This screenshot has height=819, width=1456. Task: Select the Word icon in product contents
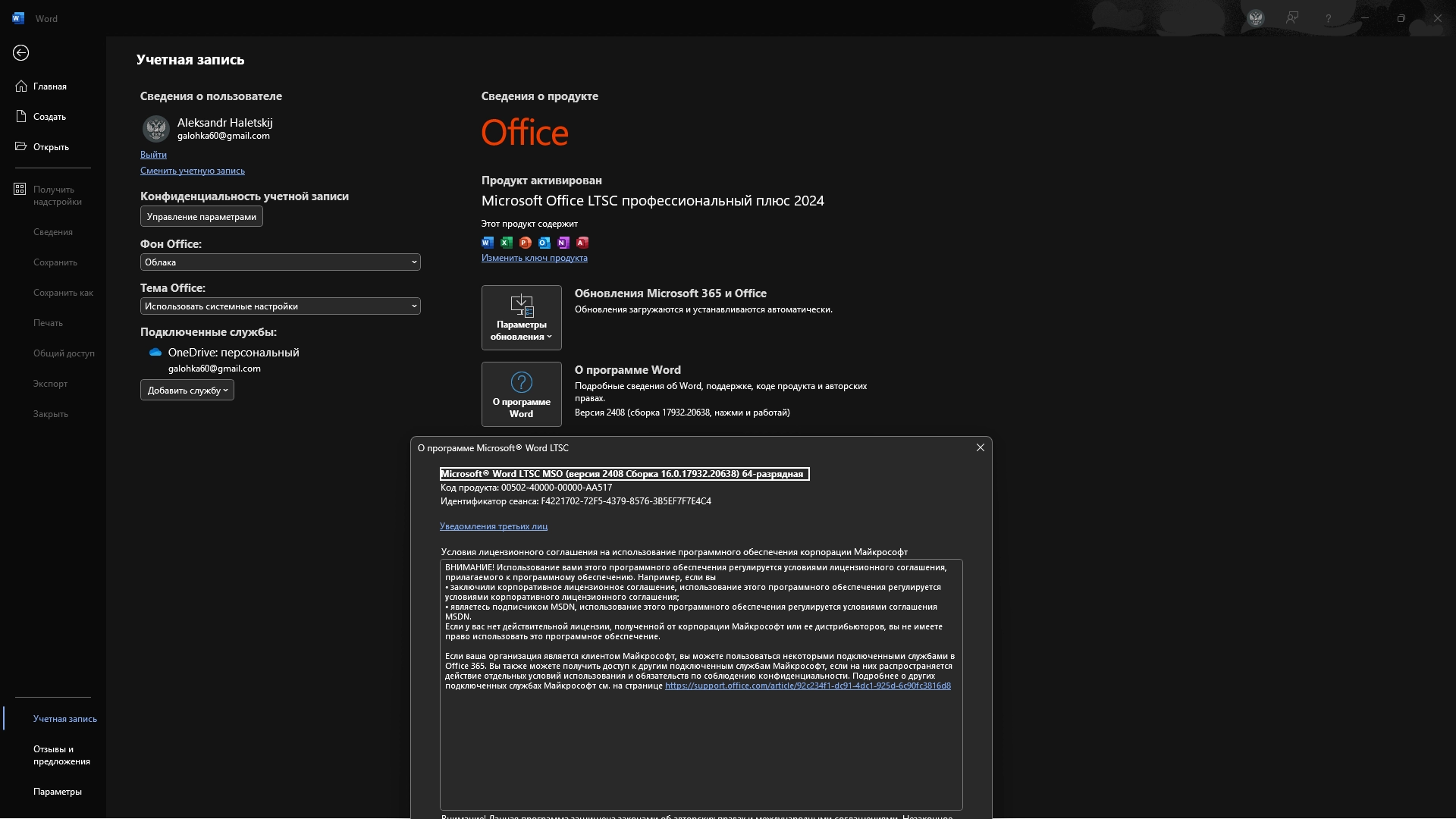click(x=488, y=242)
